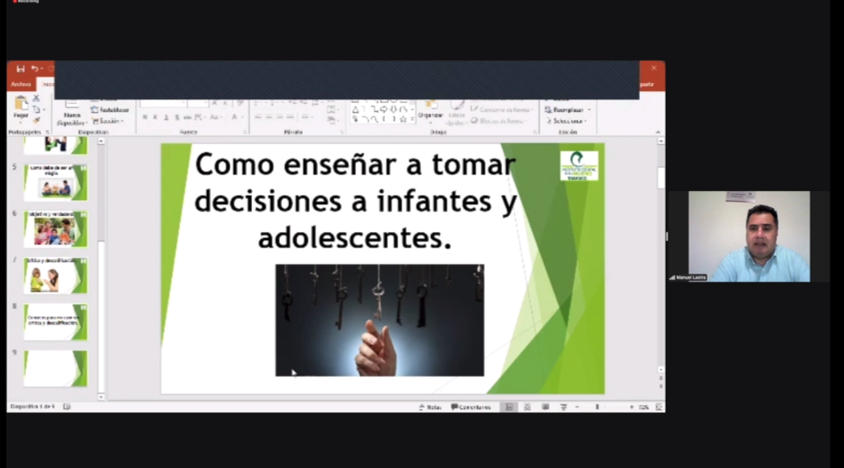Expand the shapes gallery more arrow

(x=412, y=120)
